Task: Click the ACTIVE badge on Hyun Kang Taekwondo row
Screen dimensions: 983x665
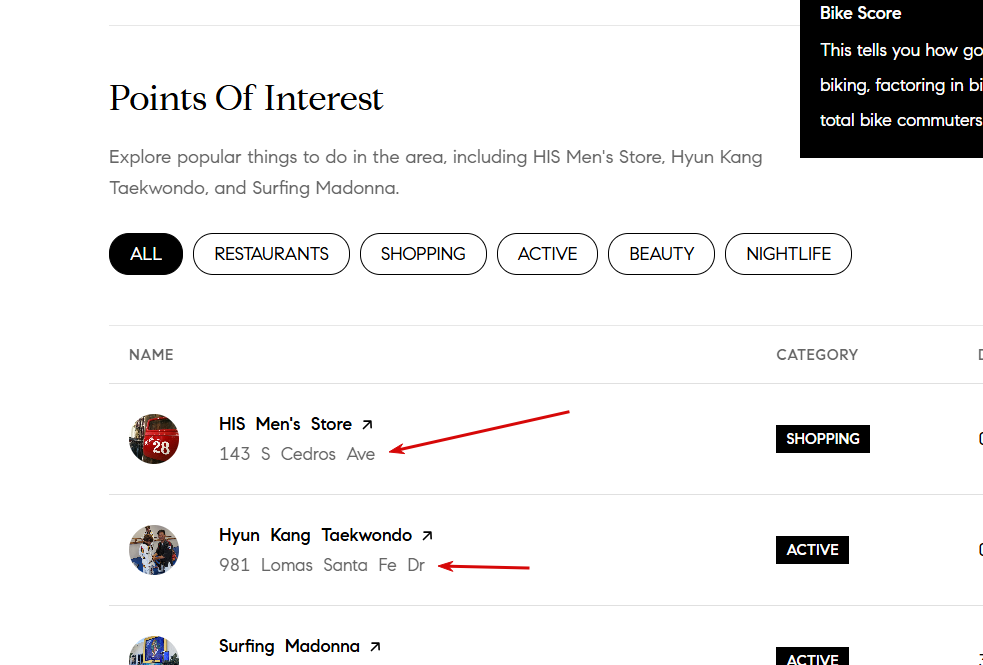Action: tap(812, 550)
